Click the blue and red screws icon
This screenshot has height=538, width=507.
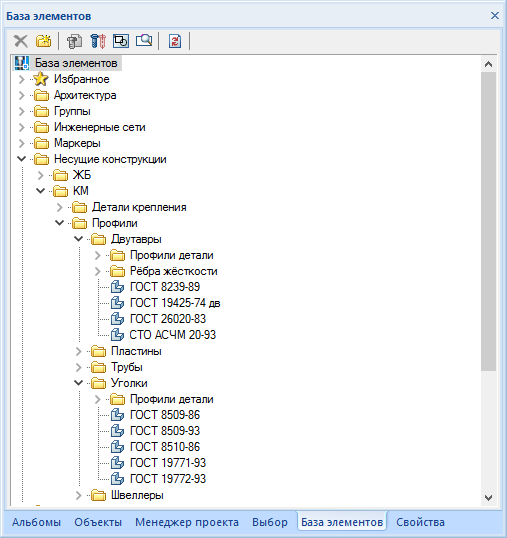98,41
